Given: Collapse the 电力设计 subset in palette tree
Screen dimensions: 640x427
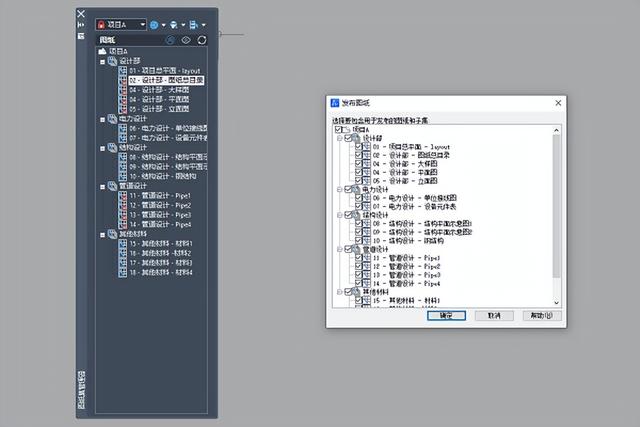Looking at the screenshot, I should (x=102, y=118).
